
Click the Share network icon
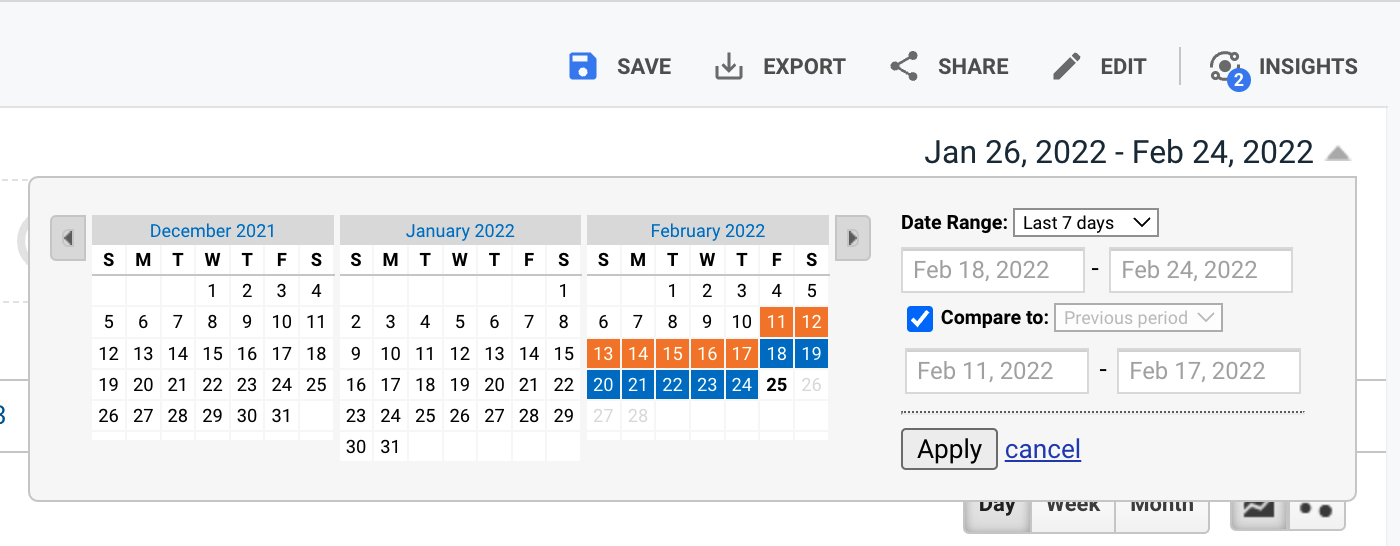904,67
